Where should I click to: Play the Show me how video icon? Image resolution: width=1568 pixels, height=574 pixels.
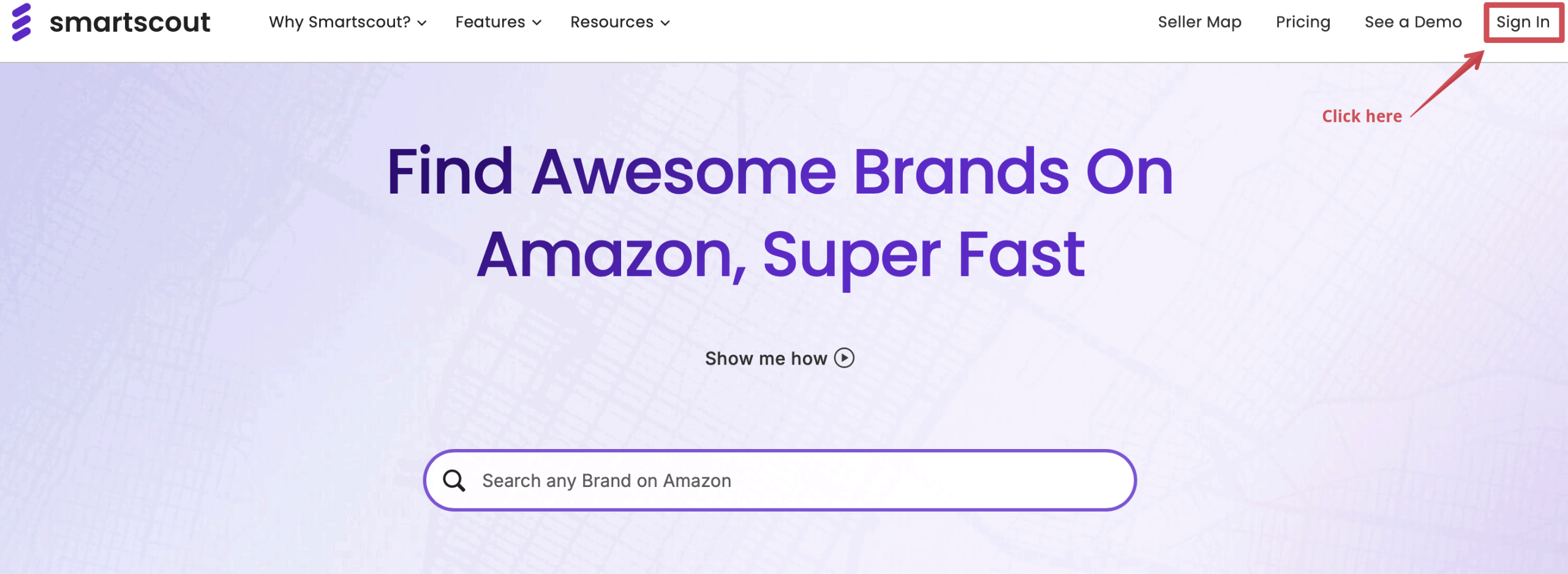click(844, 358)
